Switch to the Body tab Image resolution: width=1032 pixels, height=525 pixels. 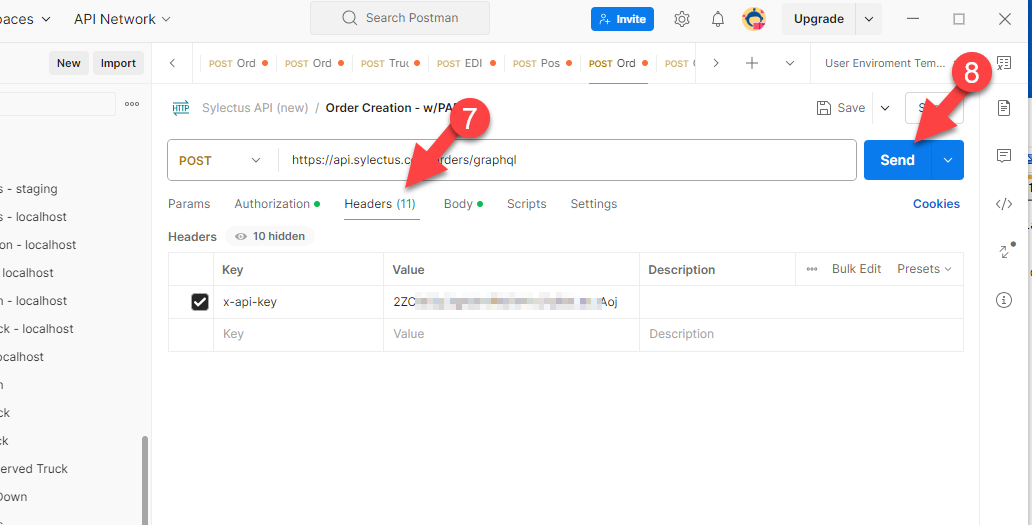463,204
